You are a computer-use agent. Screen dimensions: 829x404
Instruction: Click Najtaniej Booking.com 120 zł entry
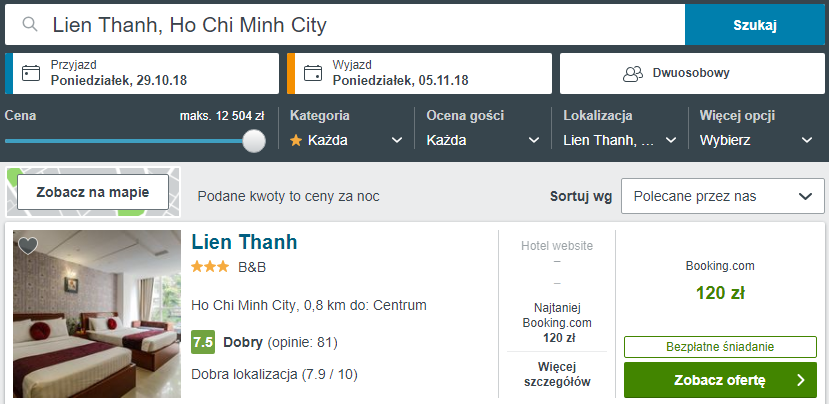(557, 323)
